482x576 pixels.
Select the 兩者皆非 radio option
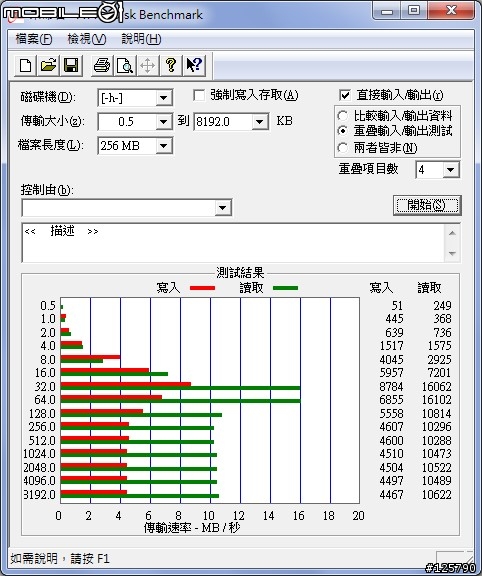tap(342, 148)
